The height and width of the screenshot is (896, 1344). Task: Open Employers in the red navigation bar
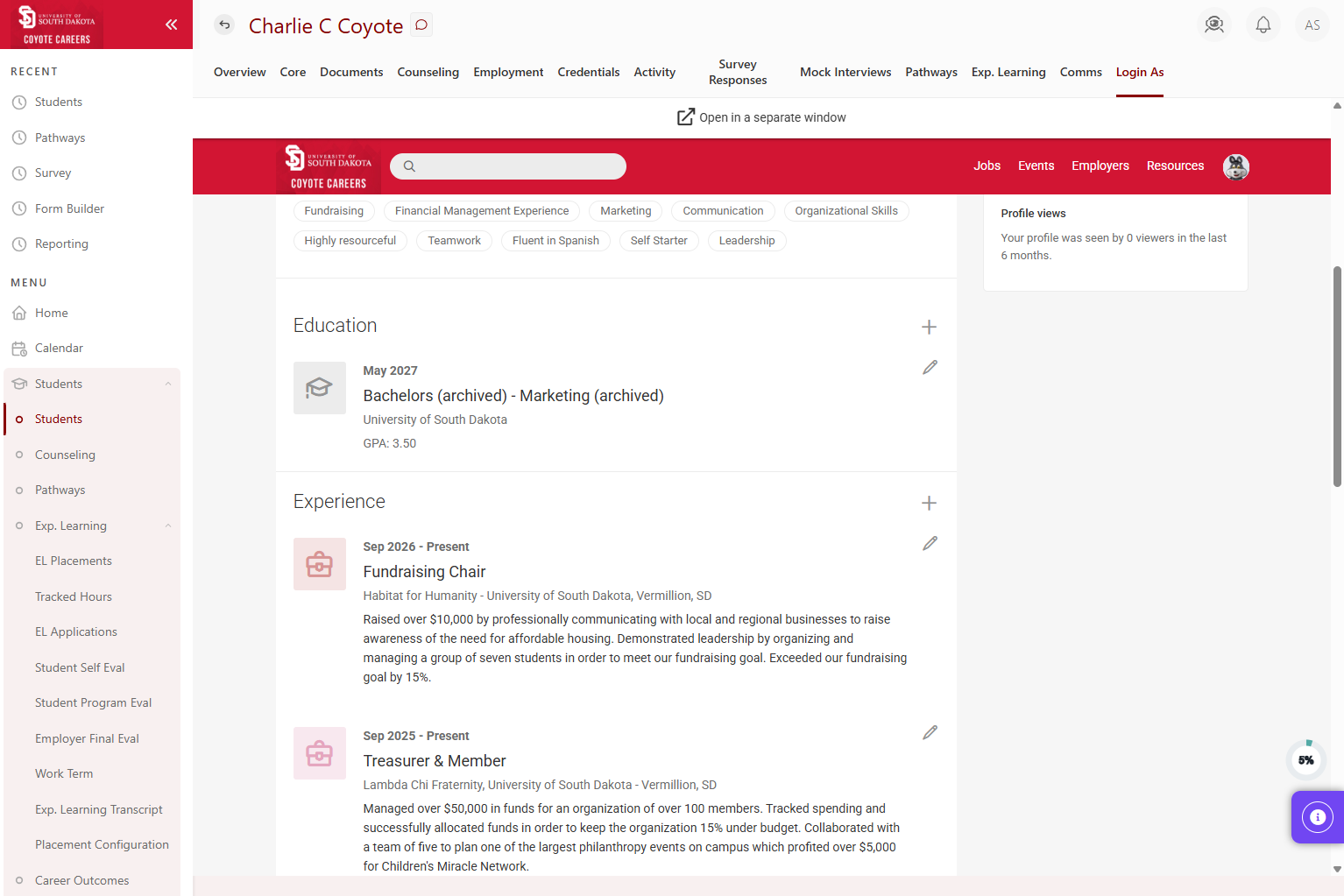point(1100,166)
